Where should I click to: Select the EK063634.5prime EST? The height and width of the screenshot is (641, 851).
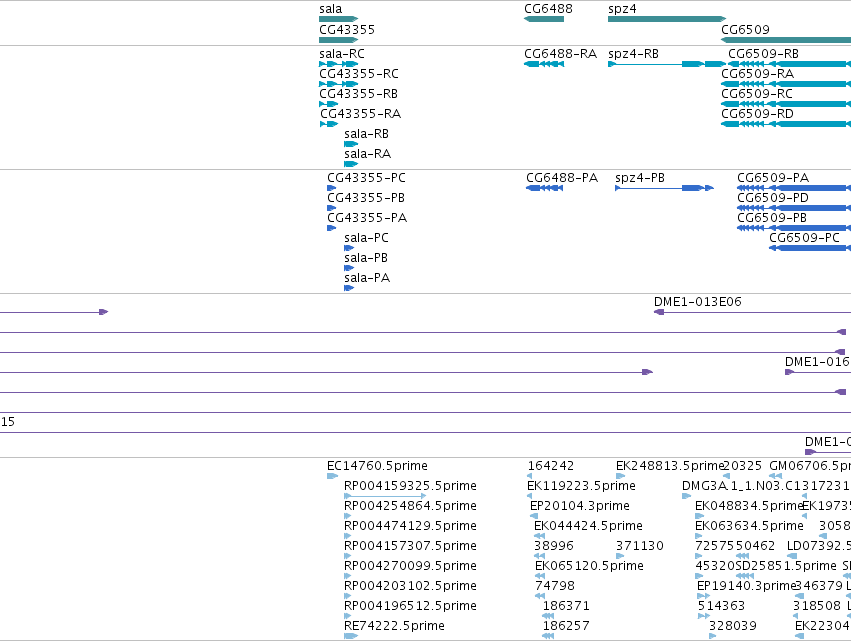click(698, 536)
